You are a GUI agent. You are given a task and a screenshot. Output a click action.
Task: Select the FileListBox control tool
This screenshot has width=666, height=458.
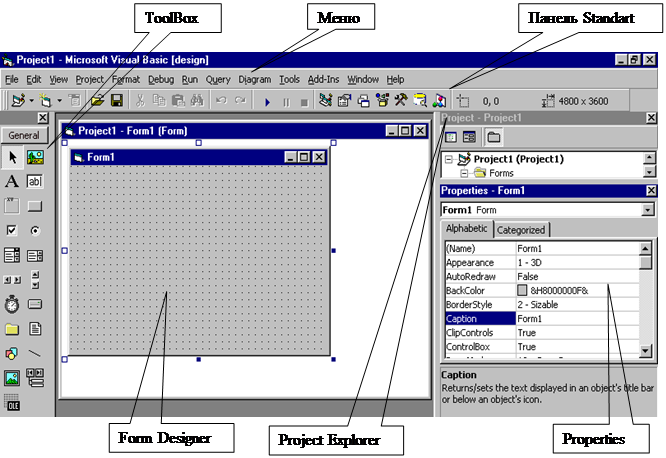(x=35, y=329)
